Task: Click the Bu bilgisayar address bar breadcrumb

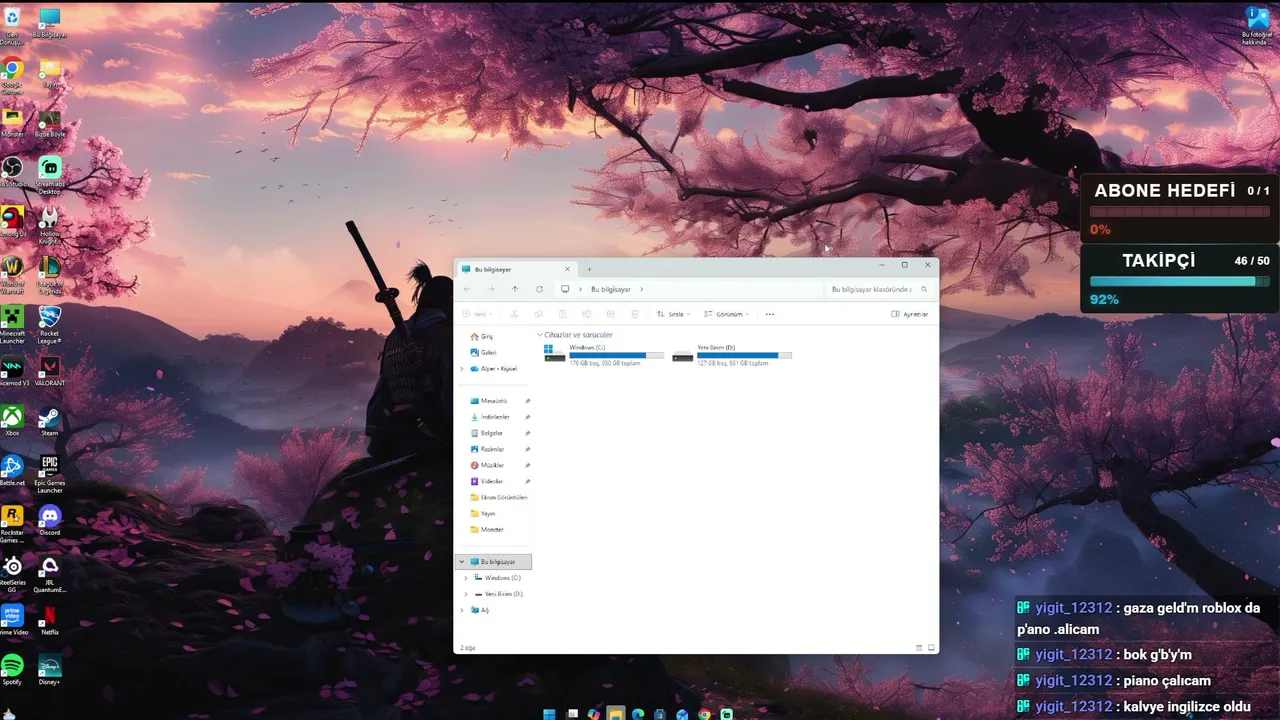Action: [610, 289]
